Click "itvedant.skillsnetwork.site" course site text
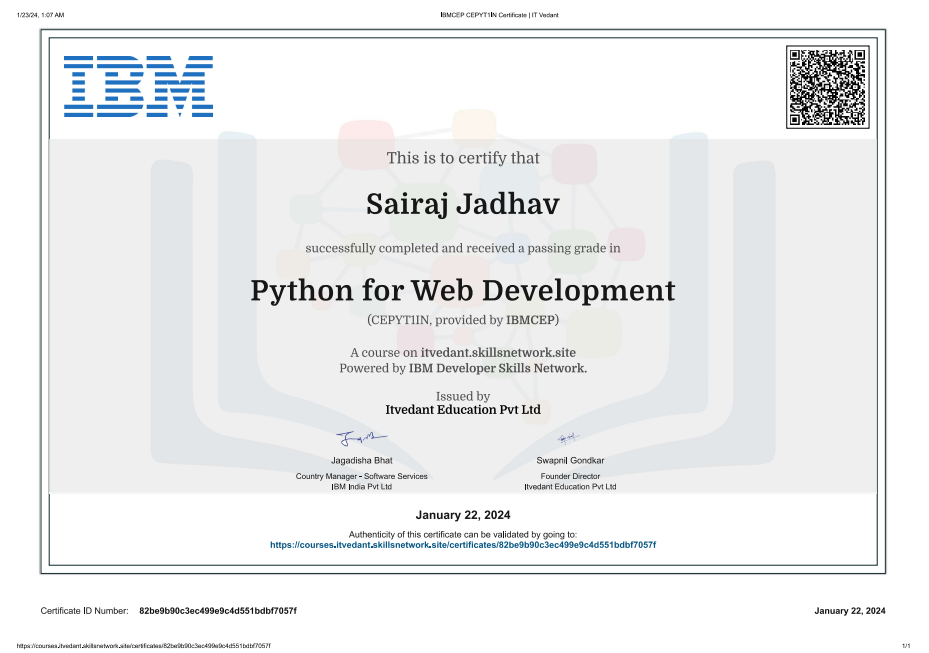 click(498, 353)
